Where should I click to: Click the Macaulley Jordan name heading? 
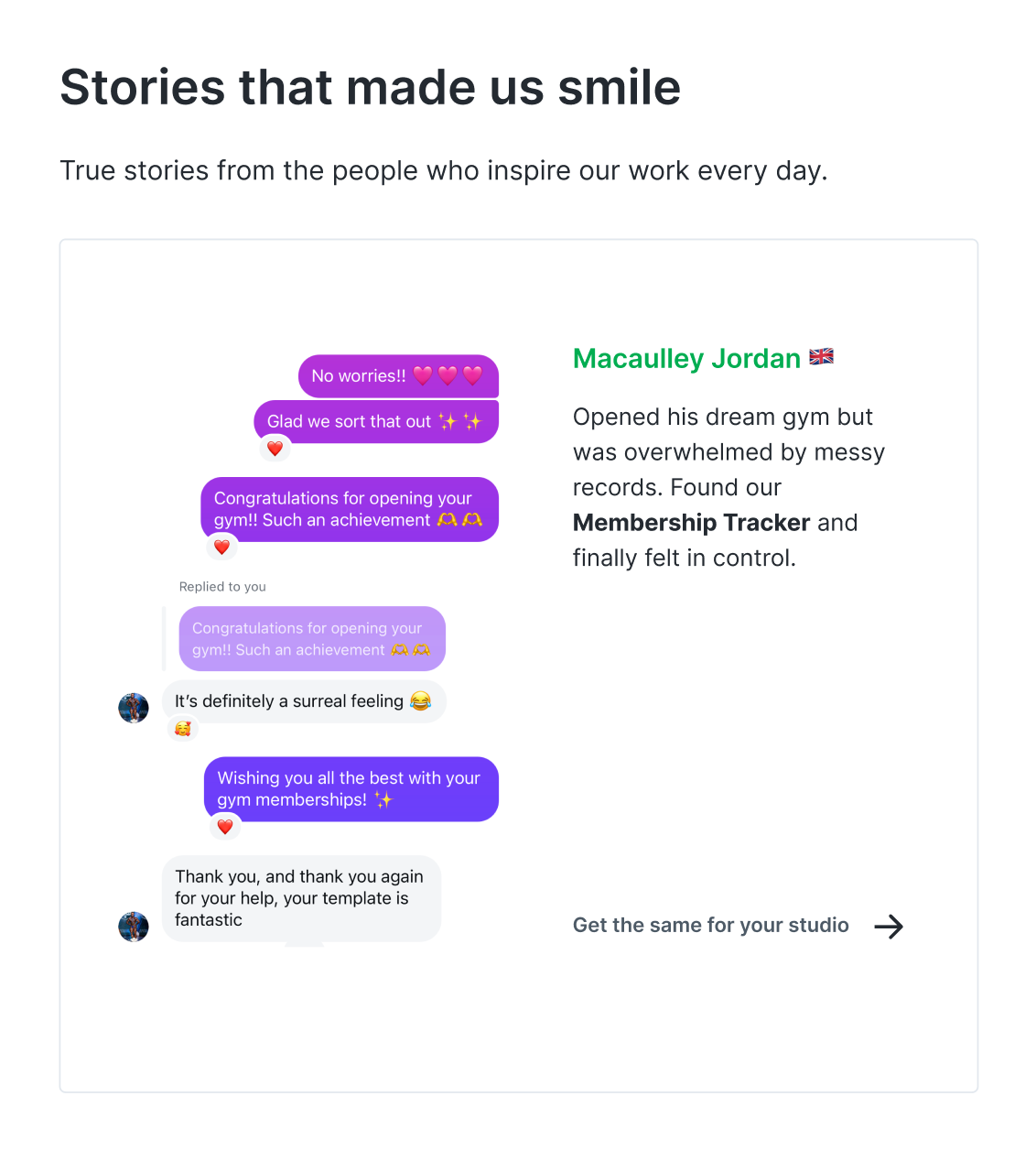click(686, 359)
